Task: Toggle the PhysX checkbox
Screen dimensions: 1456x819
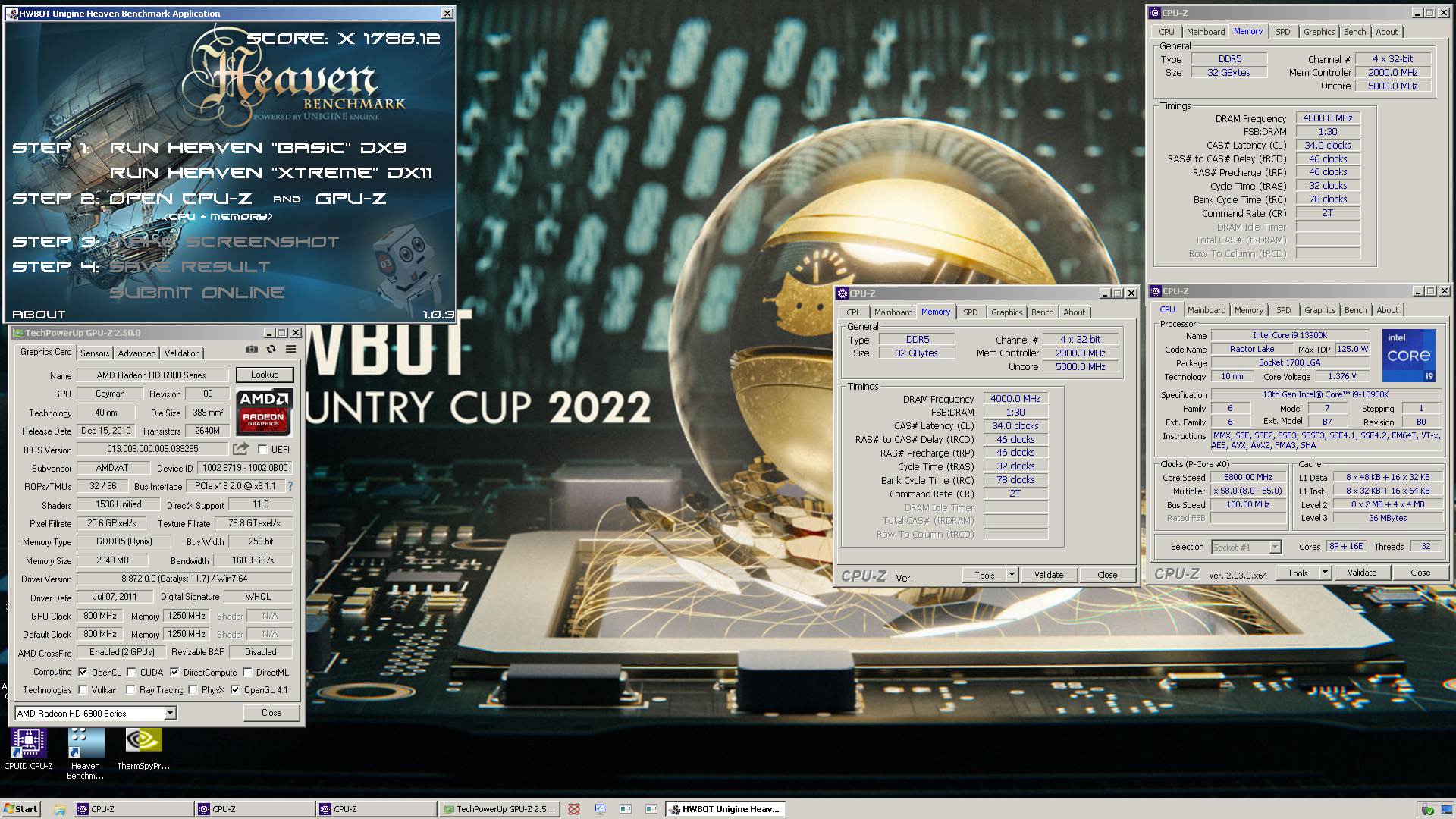Action: 193,690
